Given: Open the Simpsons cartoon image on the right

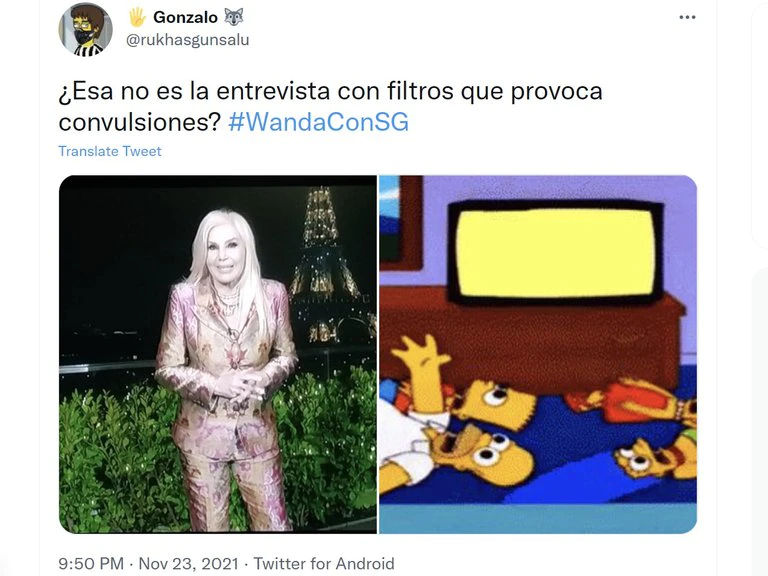Looking at the screenshot, I should tap(538, 354).
